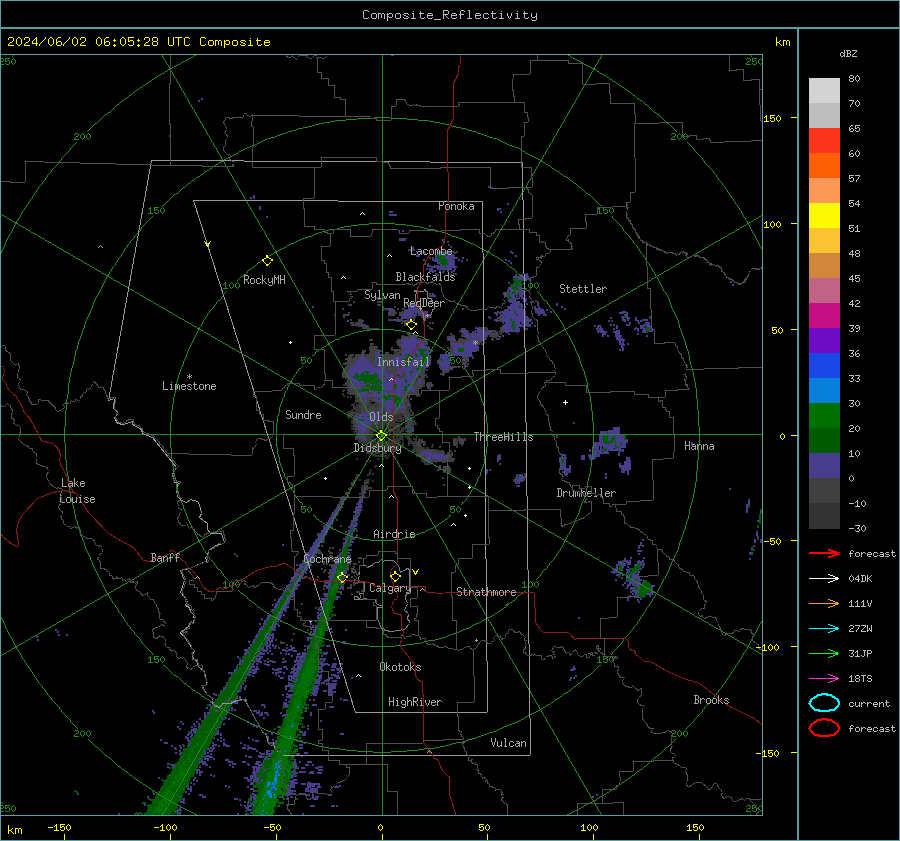Click the Lacombe town label
The image size is (900, 841).
[431, 251]
